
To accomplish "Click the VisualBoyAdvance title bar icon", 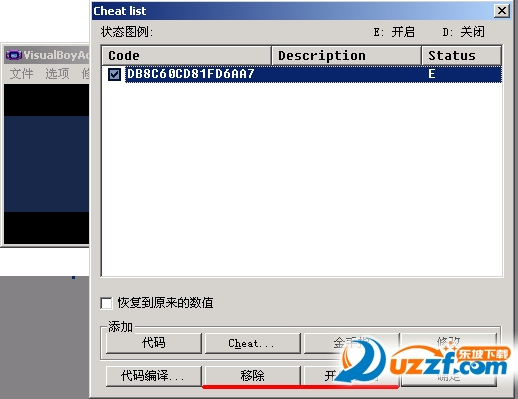I will pyautogui.click(x=14, y=55).
